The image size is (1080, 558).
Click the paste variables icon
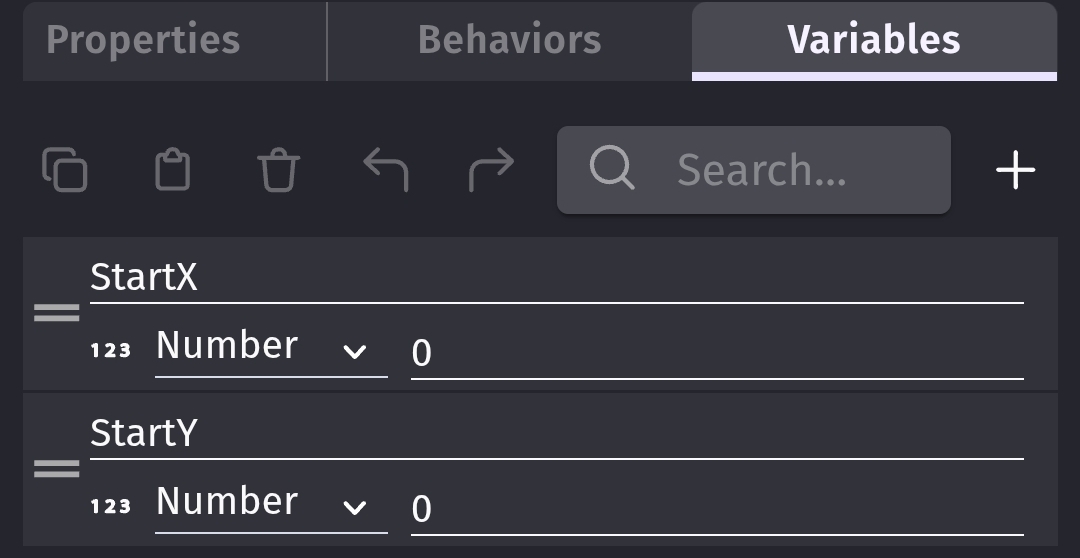tap(172, 169)
